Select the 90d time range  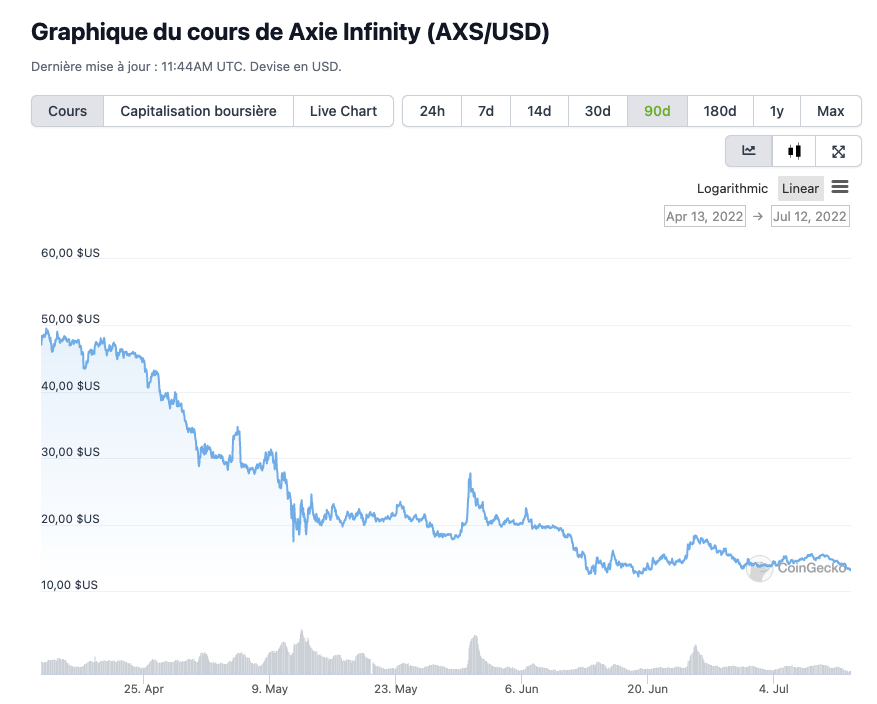coord(657,111)
